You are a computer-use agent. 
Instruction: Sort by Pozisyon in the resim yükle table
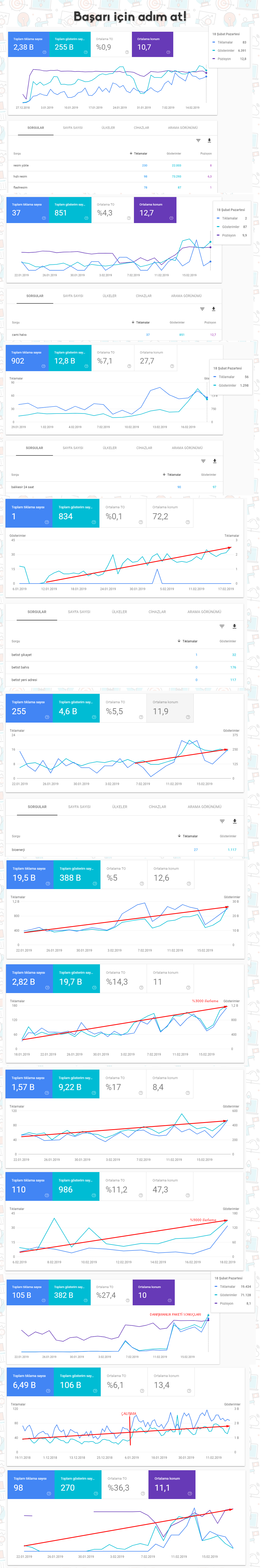(206, 153)
